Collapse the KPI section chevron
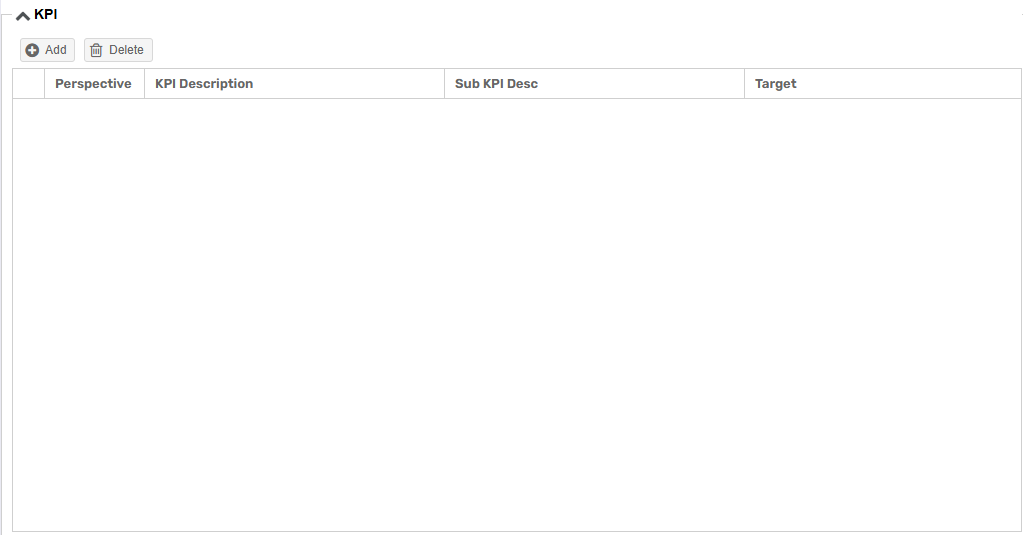The width and height of the screenshot is (1023, 535). click(23, 16)
